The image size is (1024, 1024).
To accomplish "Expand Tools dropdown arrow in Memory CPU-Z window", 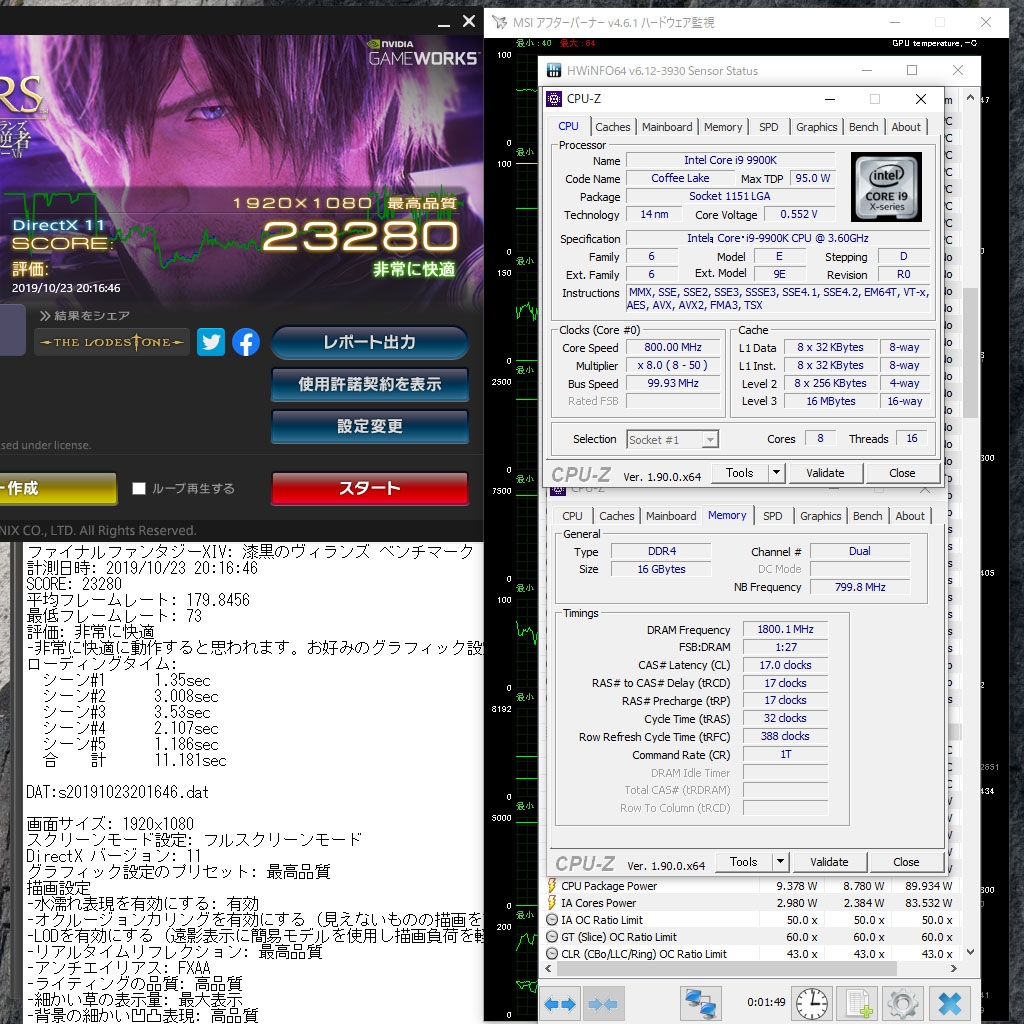I will (780, 861).
